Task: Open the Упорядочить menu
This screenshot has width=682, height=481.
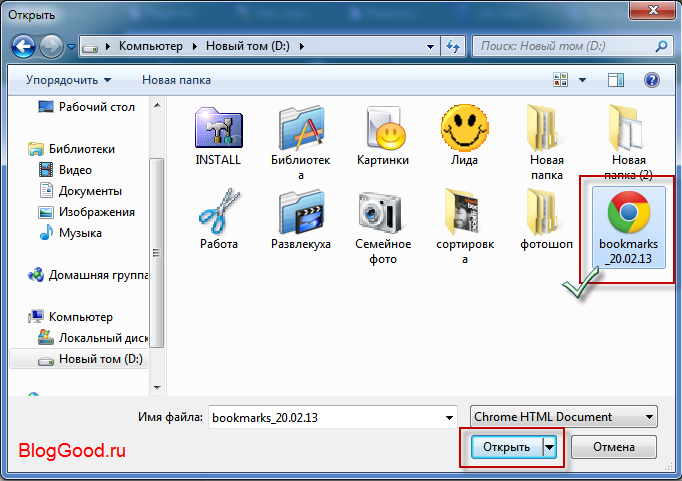Action: [x=68, y=80]
